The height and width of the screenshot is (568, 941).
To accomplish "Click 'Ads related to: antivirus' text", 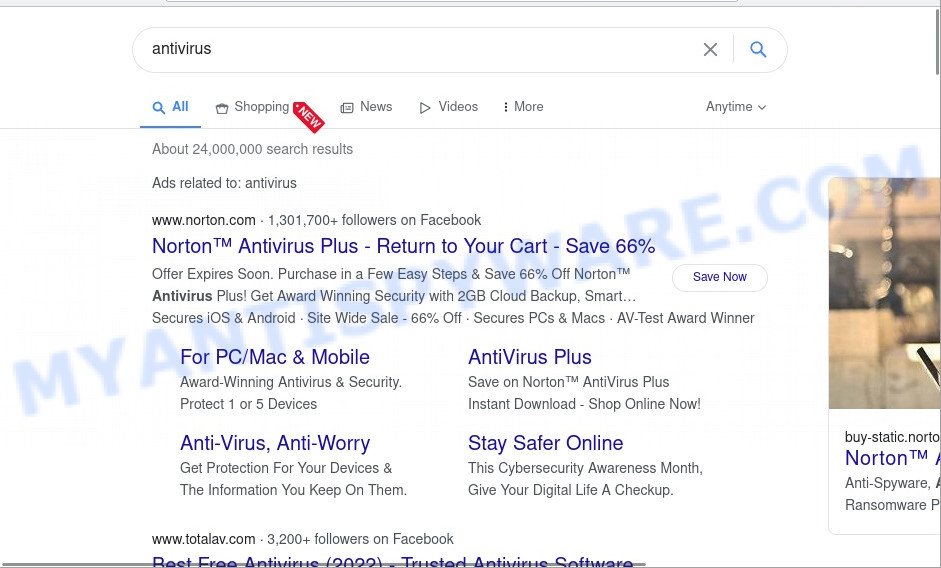I will (x=224, y=183).
